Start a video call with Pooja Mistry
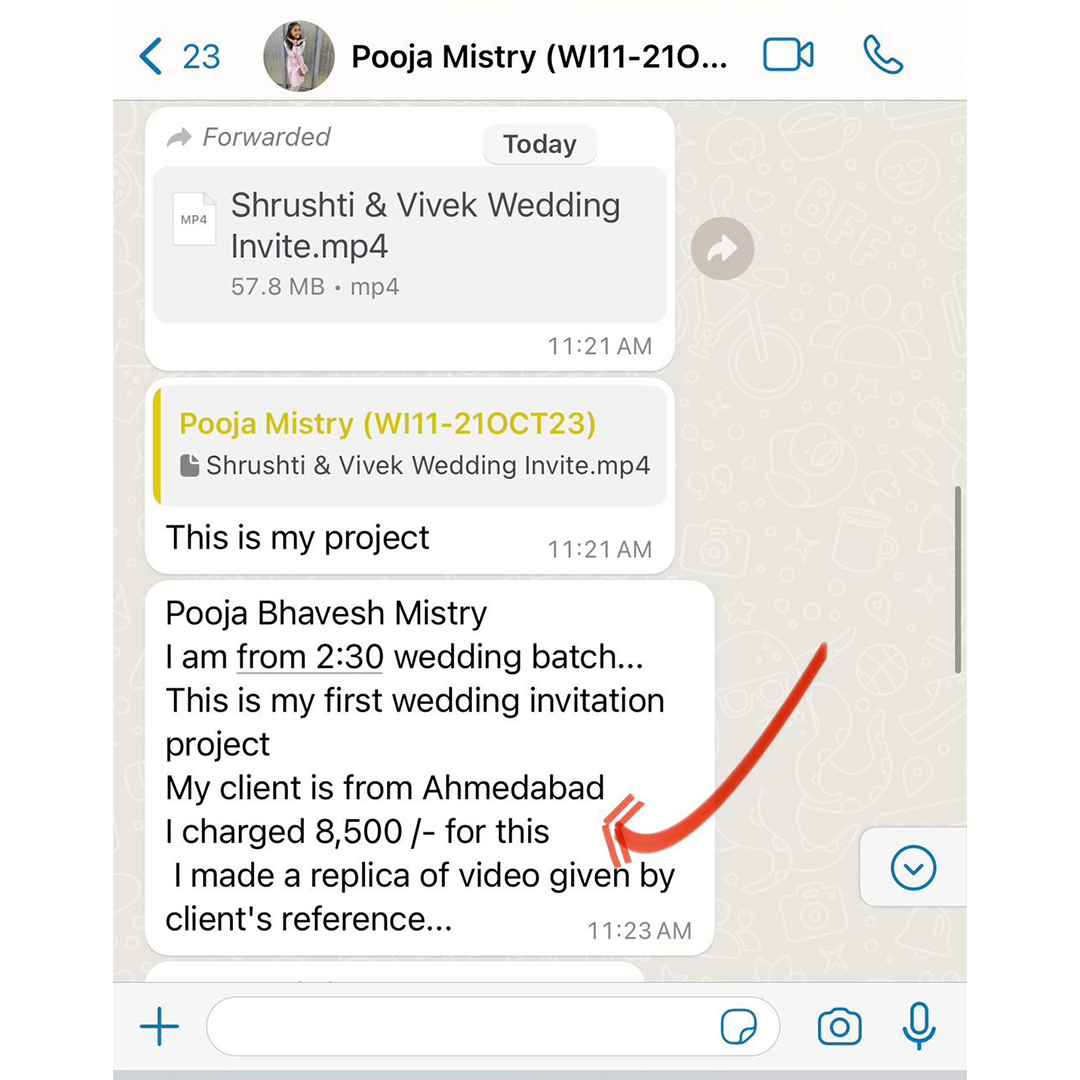This screenshot has height=1080, width=1080. 788,56
